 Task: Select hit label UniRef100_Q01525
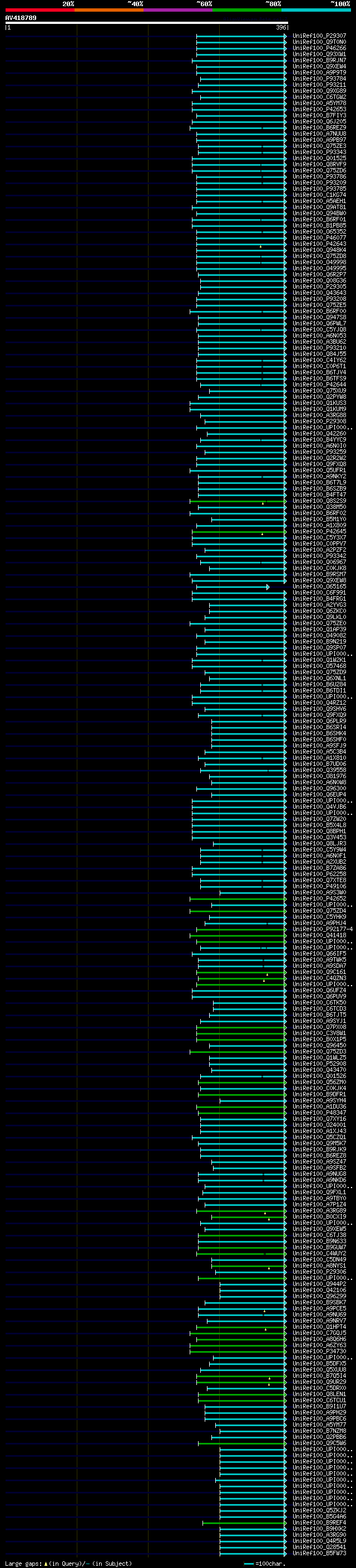coord(319,159)
